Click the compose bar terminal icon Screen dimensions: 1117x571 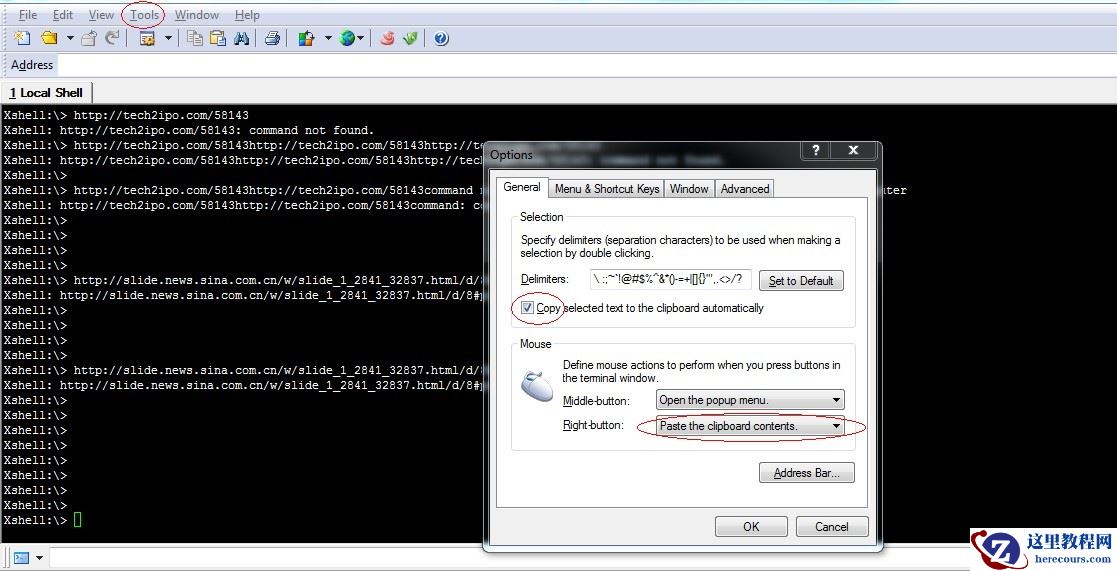(21, 557)
